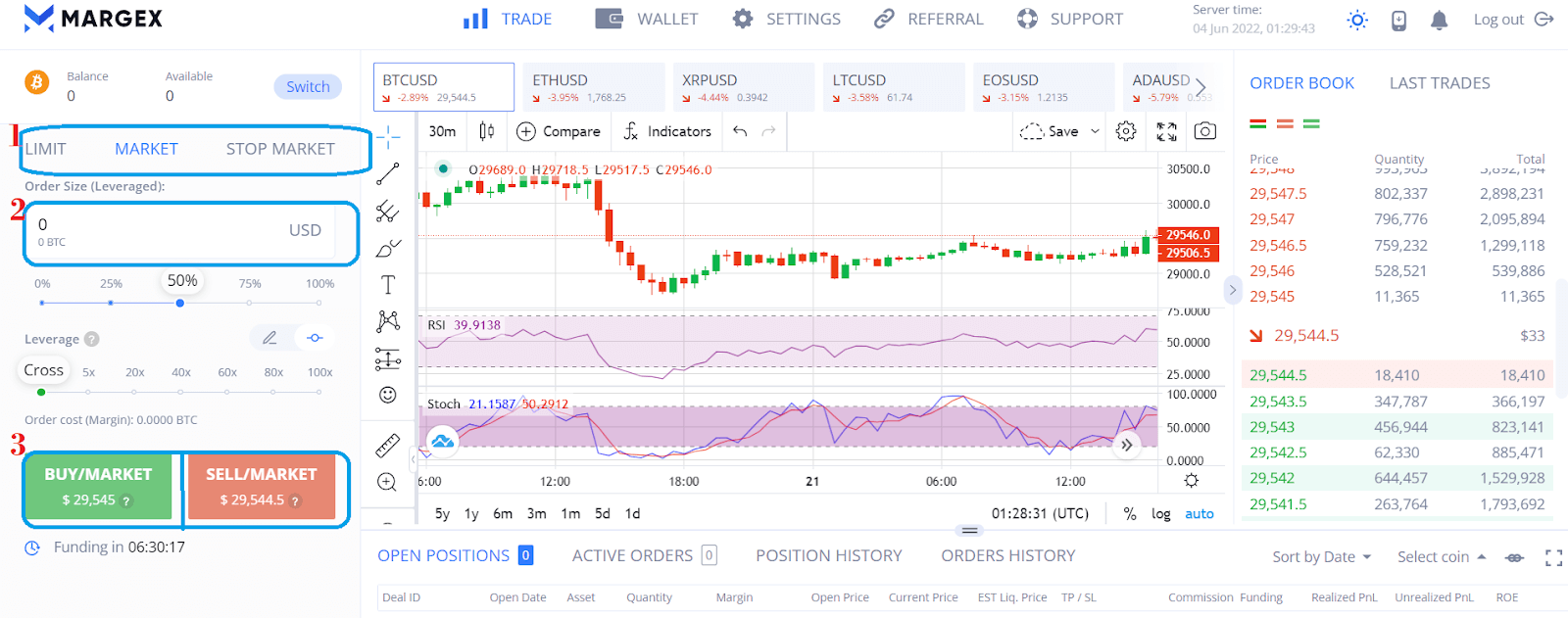Toggle hide-values eye icon in positions panel
Screen dimensions: 1568x618
pyautogui.click(x=1514, y=557)
